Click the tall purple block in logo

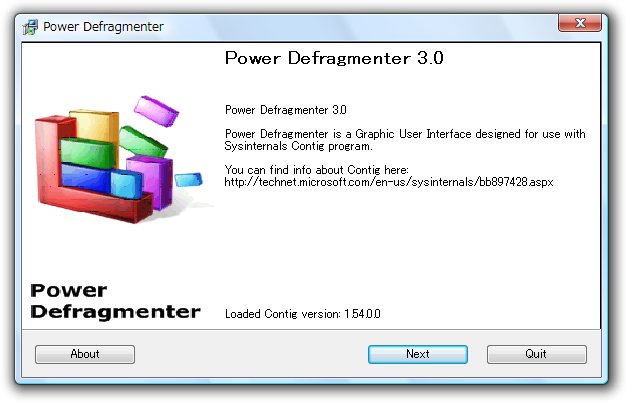[151, 182]
